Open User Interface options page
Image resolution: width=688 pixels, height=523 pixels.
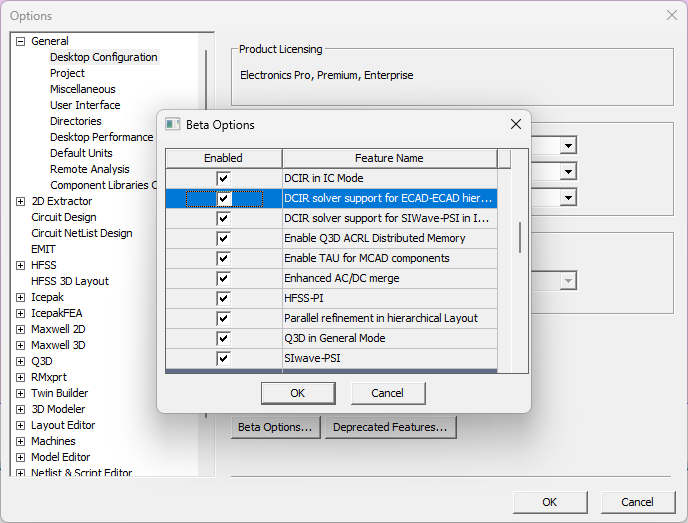pos(85,105)
